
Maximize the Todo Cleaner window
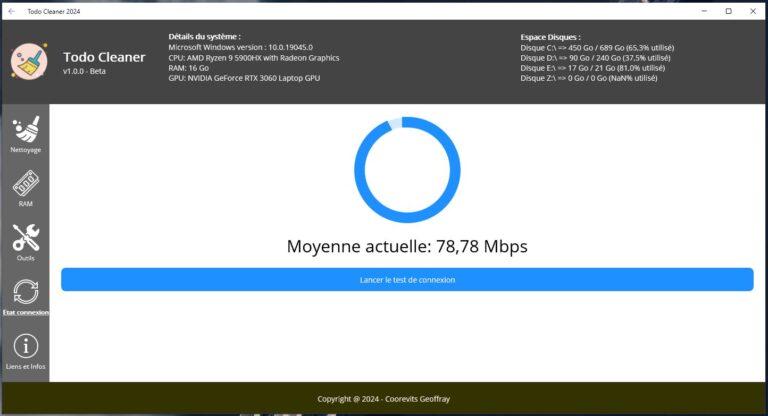click(728, 11)
